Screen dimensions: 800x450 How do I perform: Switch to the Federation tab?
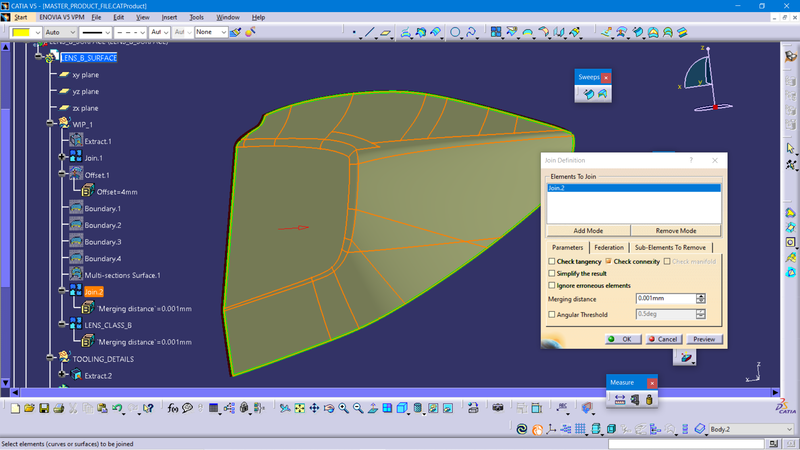click(608, 247)
